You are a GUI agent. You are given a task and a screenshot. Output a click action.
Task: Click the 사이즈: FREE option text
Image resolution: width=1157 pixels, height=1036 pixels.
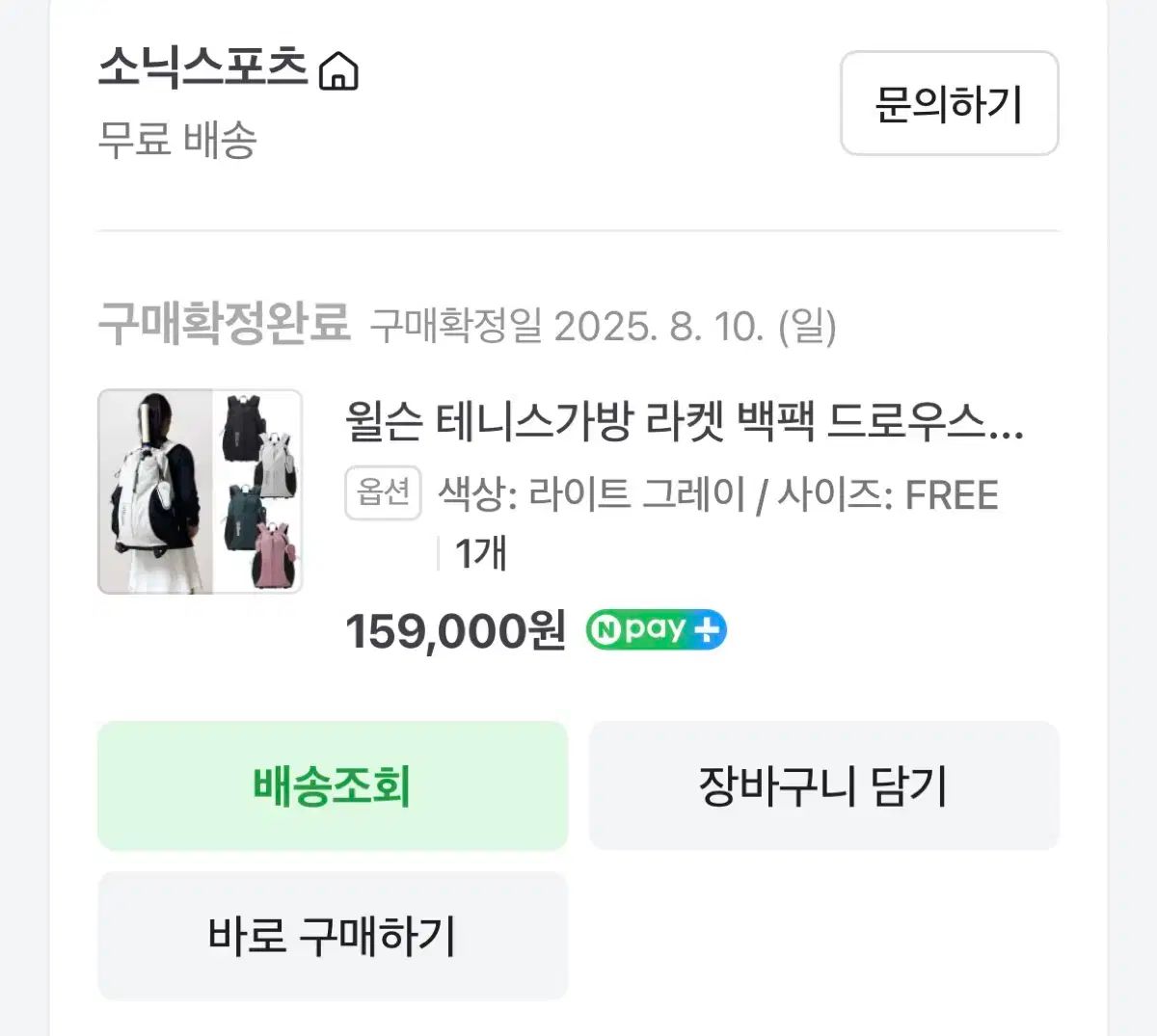[888, 495]
